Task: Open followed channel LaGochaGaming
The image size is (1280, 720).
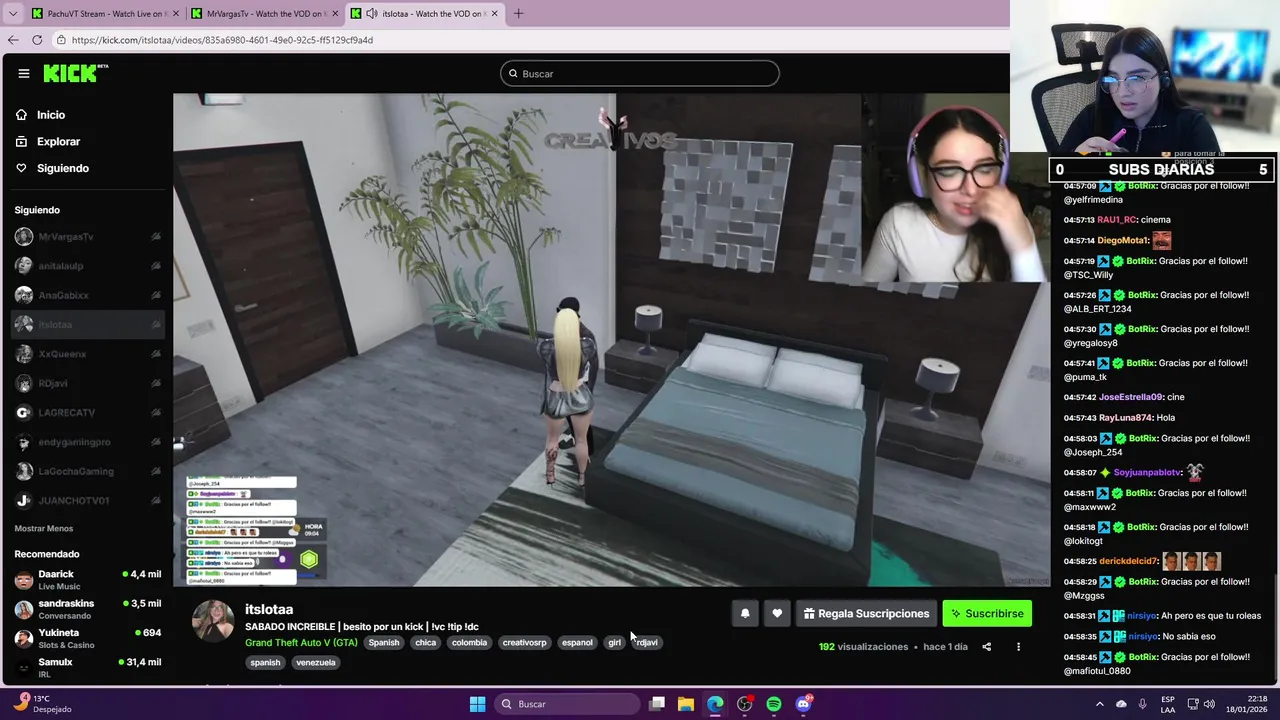Action: pyautogui.click(x=87, y=471)
